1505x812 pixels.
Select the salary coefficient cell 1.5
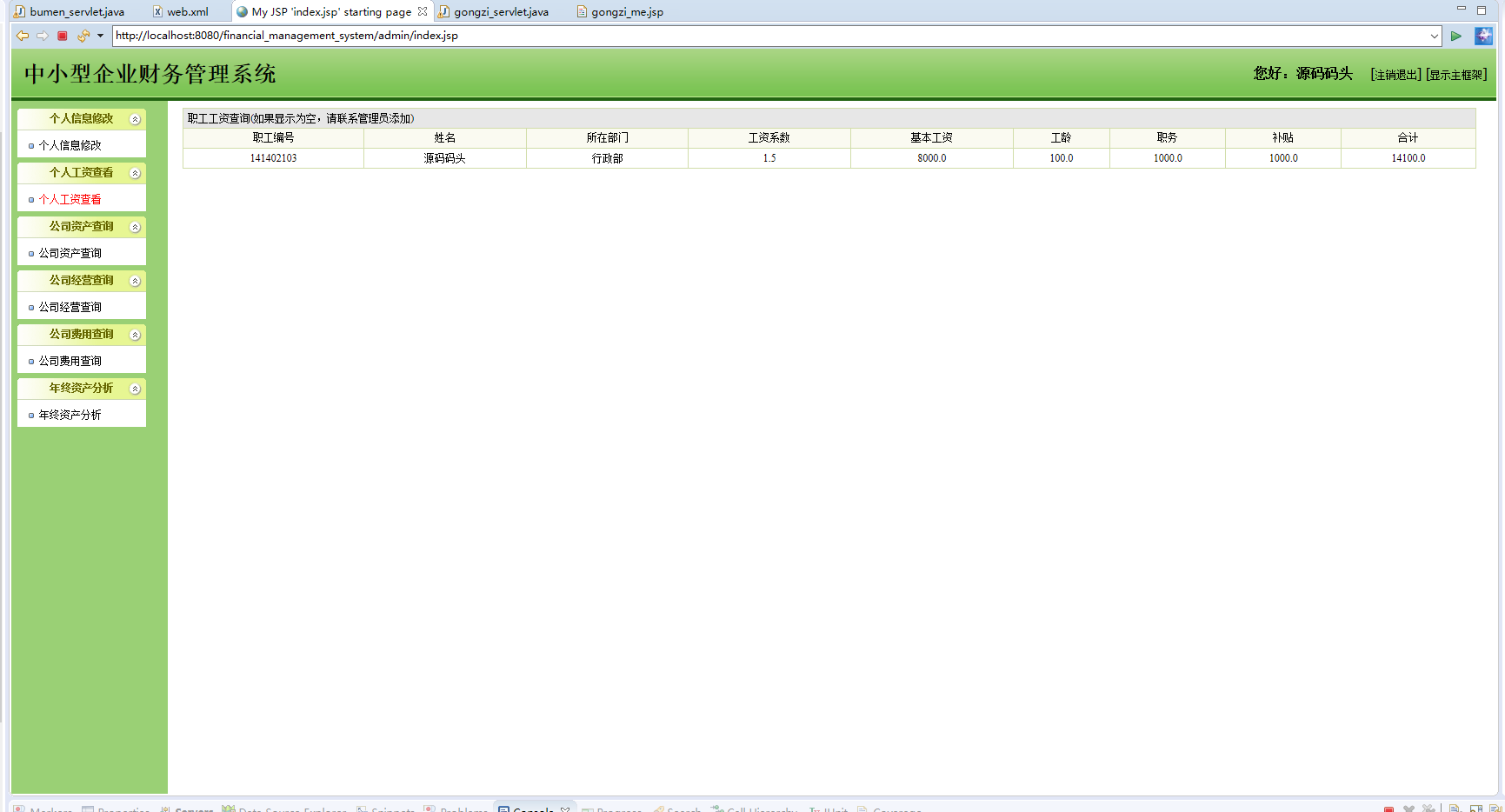(x=769, y=158)
